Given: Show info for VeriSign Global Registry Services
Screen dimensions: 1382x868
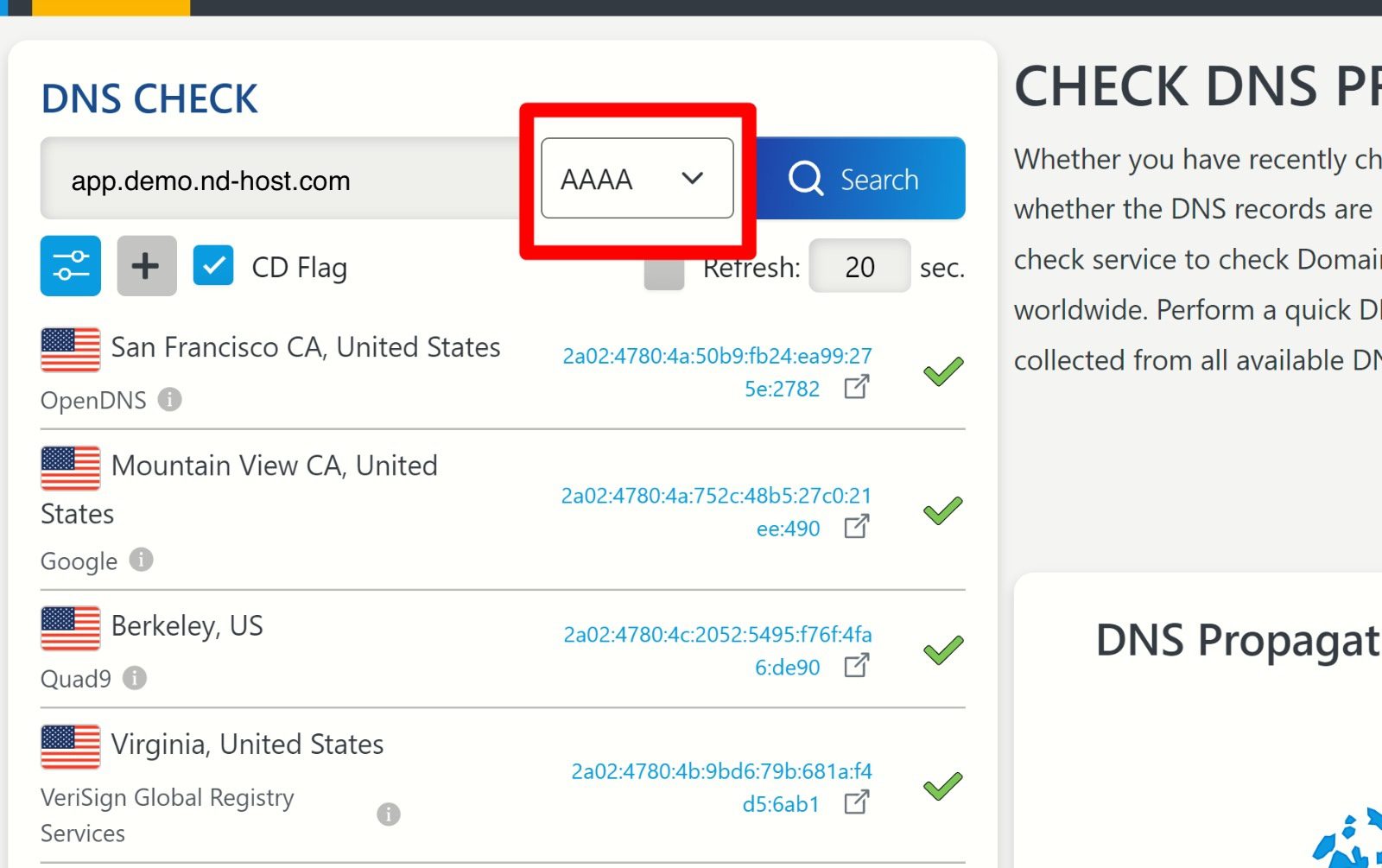Looking at the screenshot, I should point(389,814).
